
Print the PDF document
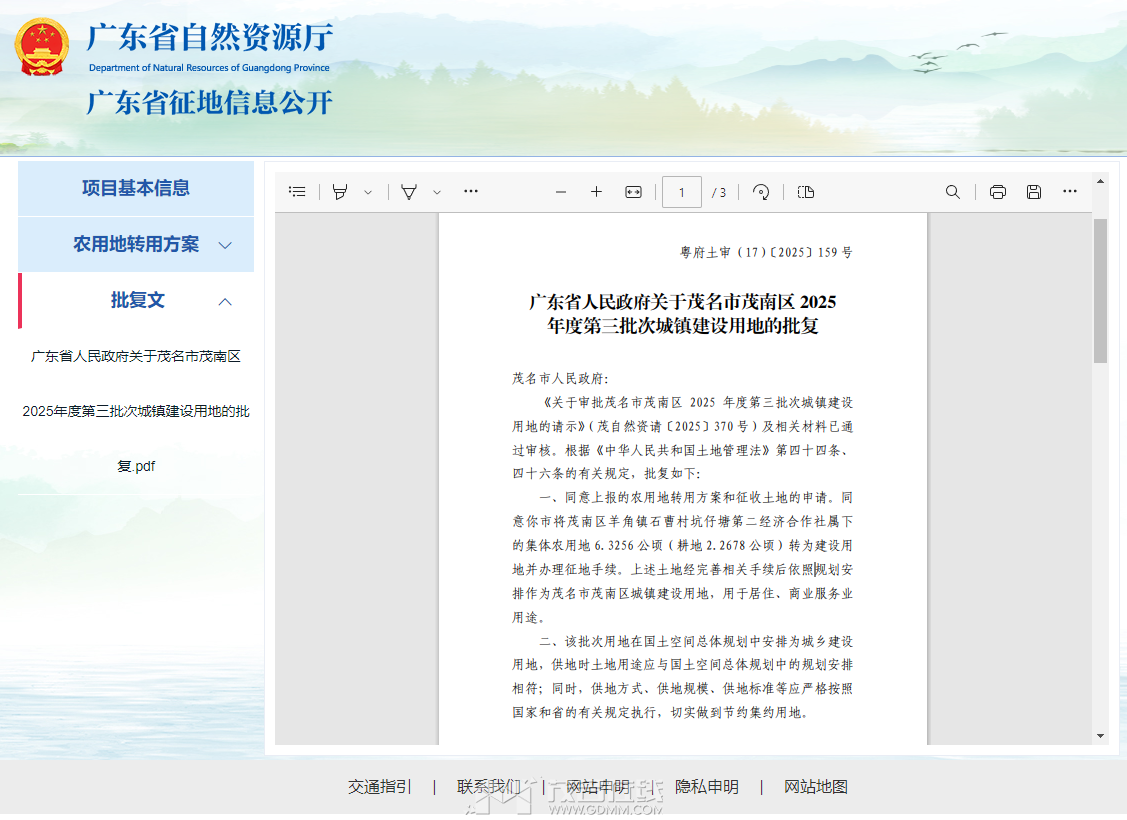pyautogui.click(x=997, y=192)
